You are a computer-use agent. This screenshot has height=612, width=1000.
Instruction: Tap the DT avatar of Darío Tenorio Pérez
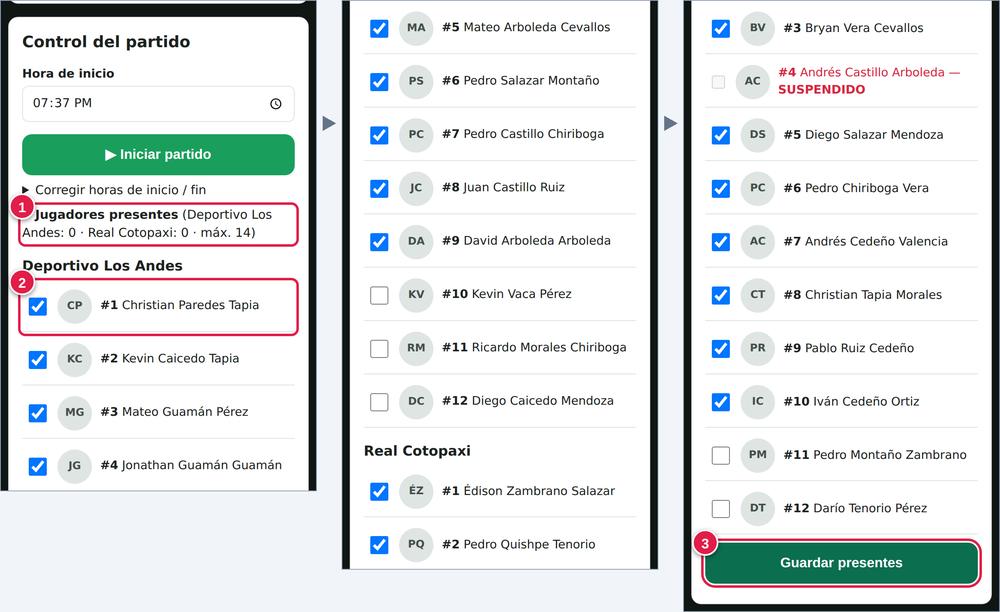click(758, 509)
